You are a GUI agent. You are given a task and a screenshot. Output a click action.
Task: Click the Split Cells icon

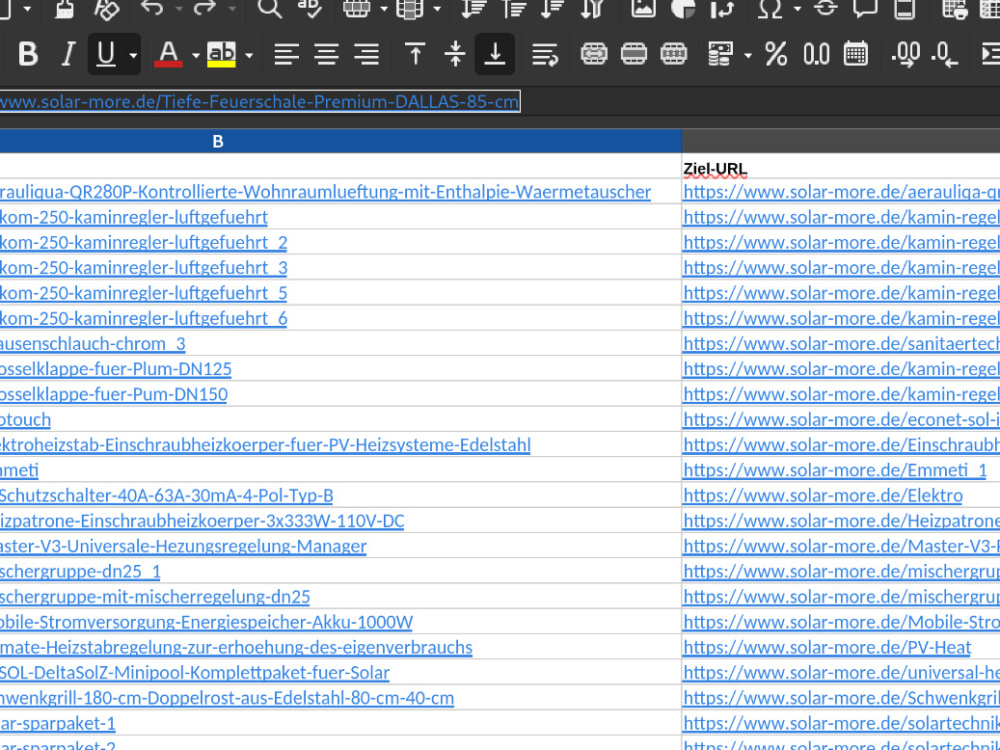click(673, 54)
